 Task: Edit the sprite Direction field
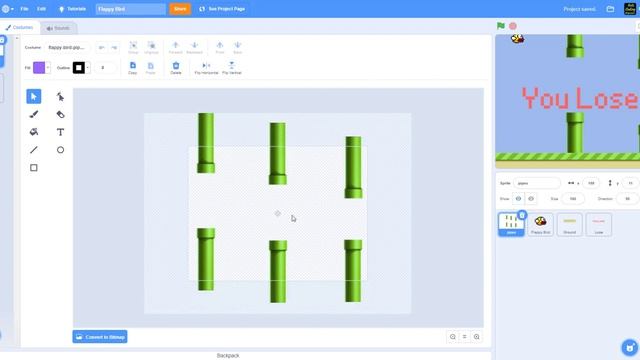(x=627, y=199)
